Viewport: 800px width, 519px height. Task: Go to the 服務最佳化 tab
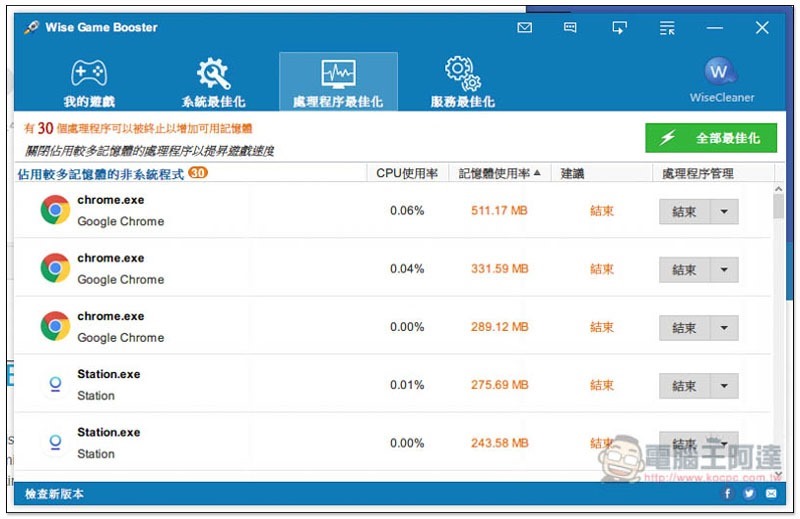click(x=462, y=82)
